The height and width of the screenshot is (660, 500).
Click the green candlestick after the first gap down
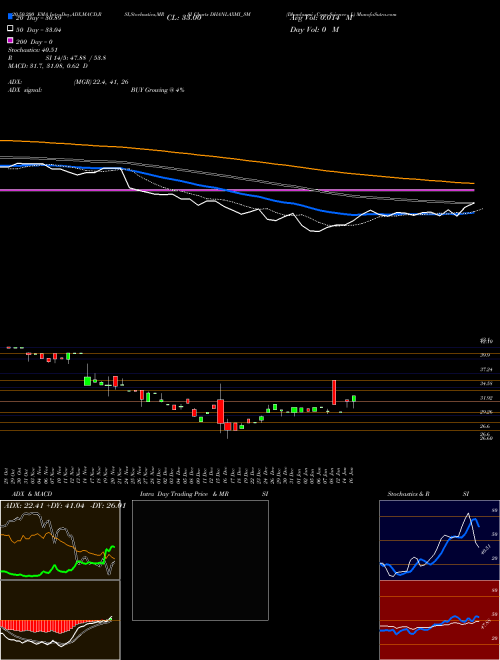(x=88, y=381)
